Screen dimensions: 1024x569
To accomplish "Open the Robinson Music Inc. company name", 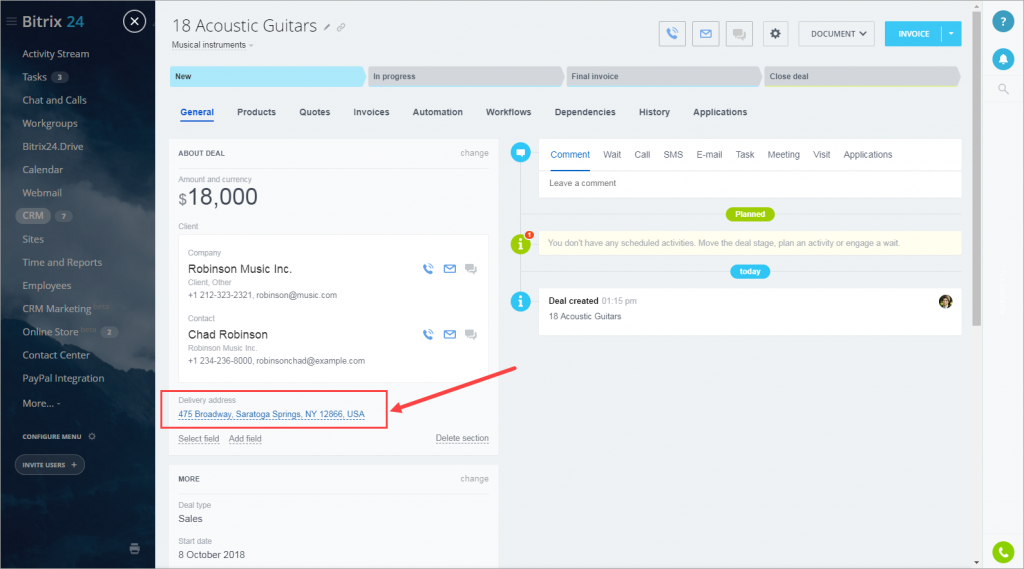I will point(240,269).
